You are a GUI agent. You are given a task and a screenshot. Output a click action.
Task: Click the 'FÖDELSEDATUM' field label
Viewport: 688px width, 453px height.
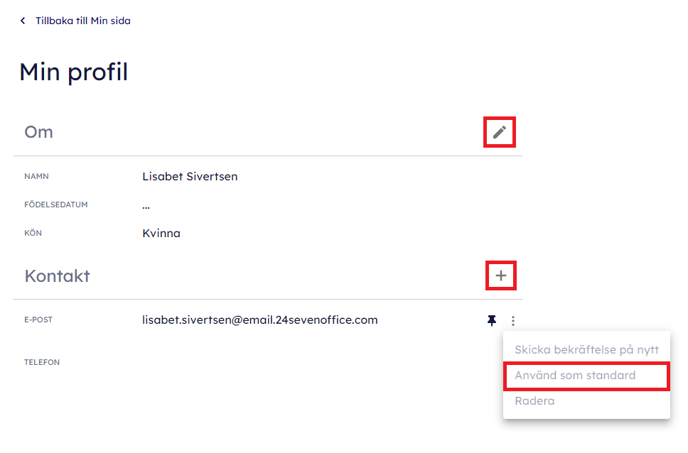(x=56, y=205)
